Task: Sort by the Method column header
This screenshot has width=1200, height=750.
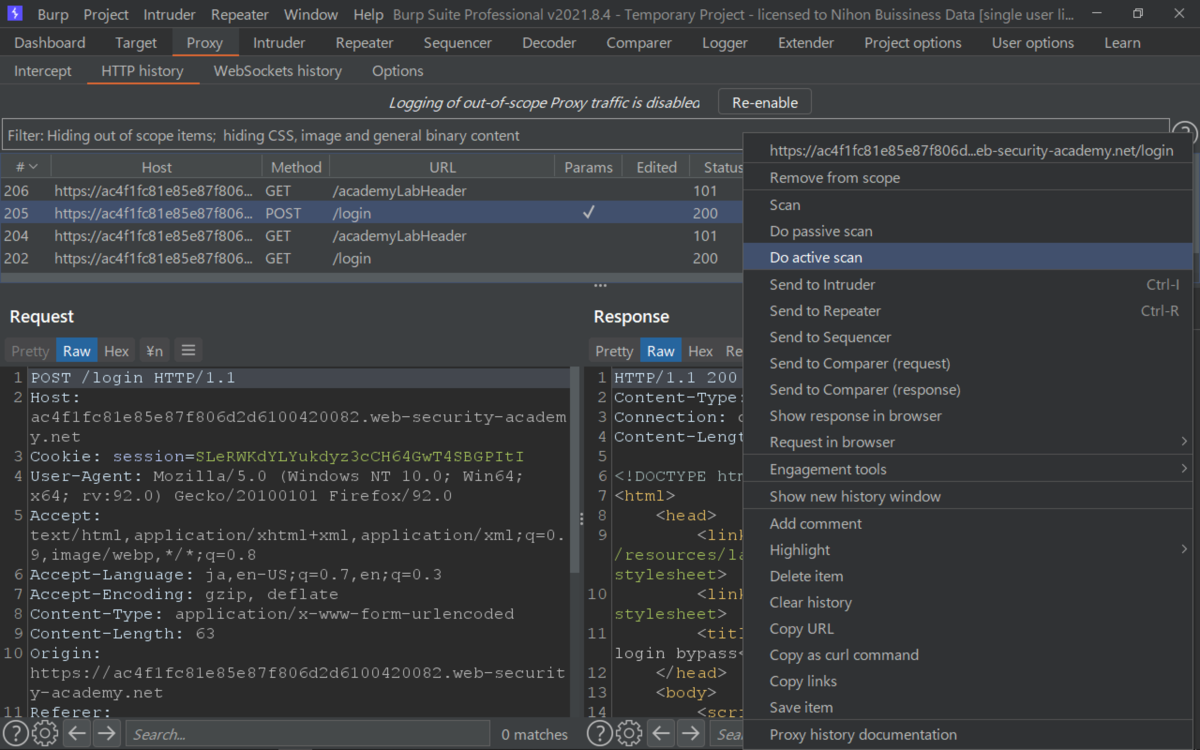Action: [296, 167]
